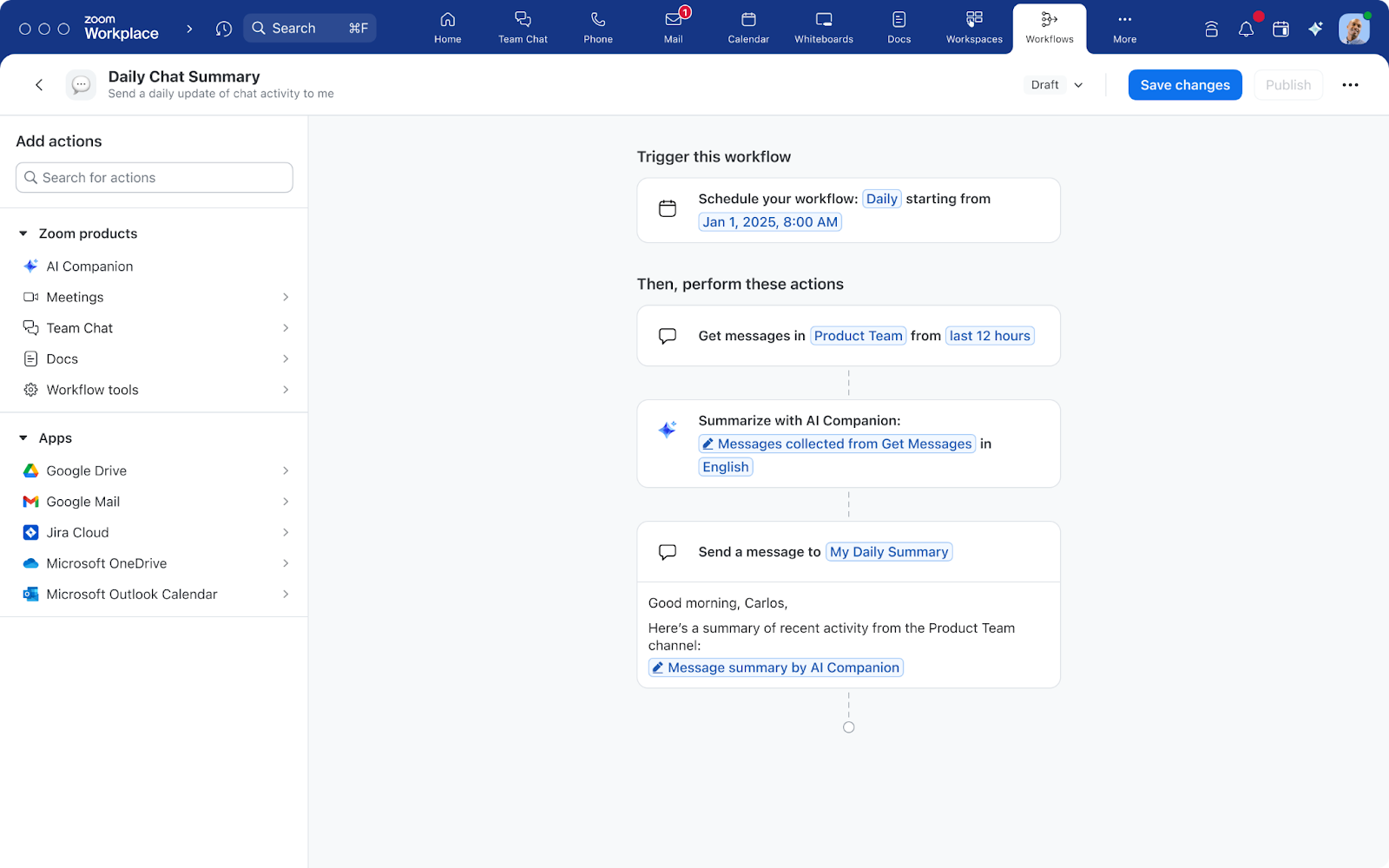The height and width of the screenshot is (868, 1389).
Task: Select AI Companion in the actions sidebar
Action: tap(89, 266)
